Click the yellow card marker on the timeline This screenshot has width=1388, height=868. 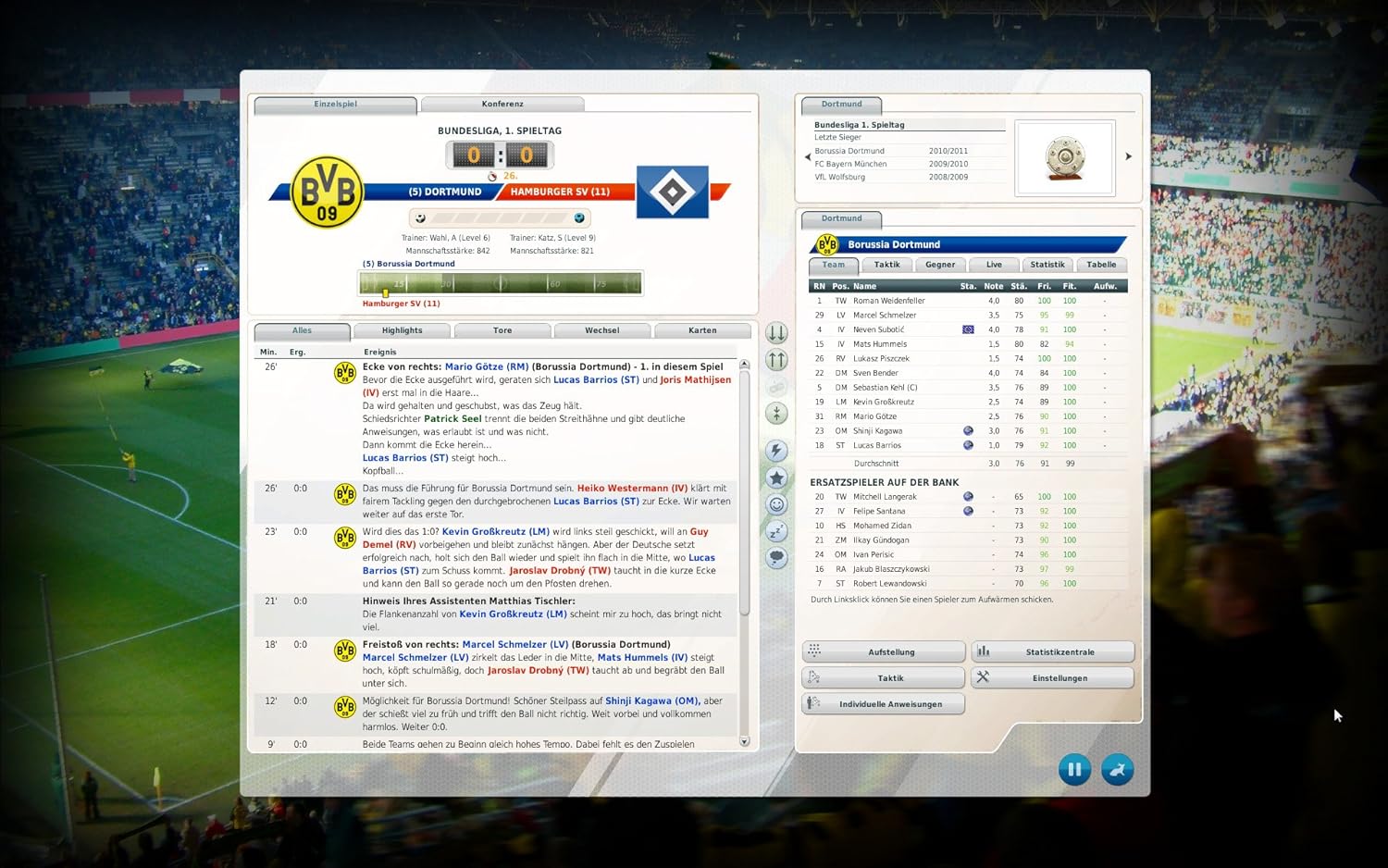pyautogui.click(x=386, y=293)
